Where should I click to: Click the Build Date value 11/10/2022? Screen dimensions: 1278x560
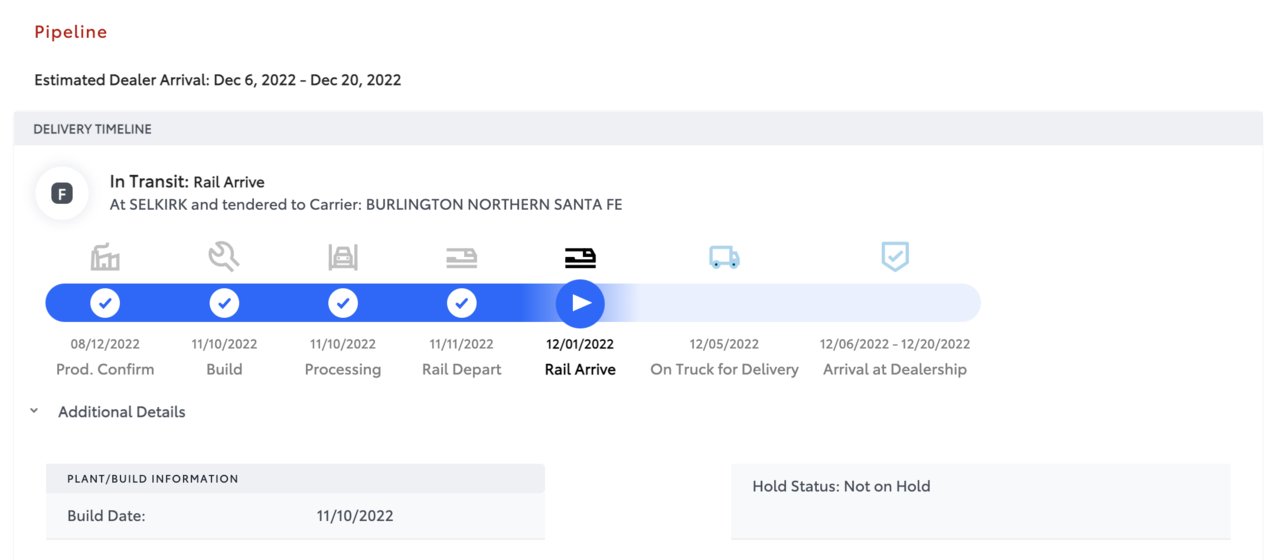355,517
